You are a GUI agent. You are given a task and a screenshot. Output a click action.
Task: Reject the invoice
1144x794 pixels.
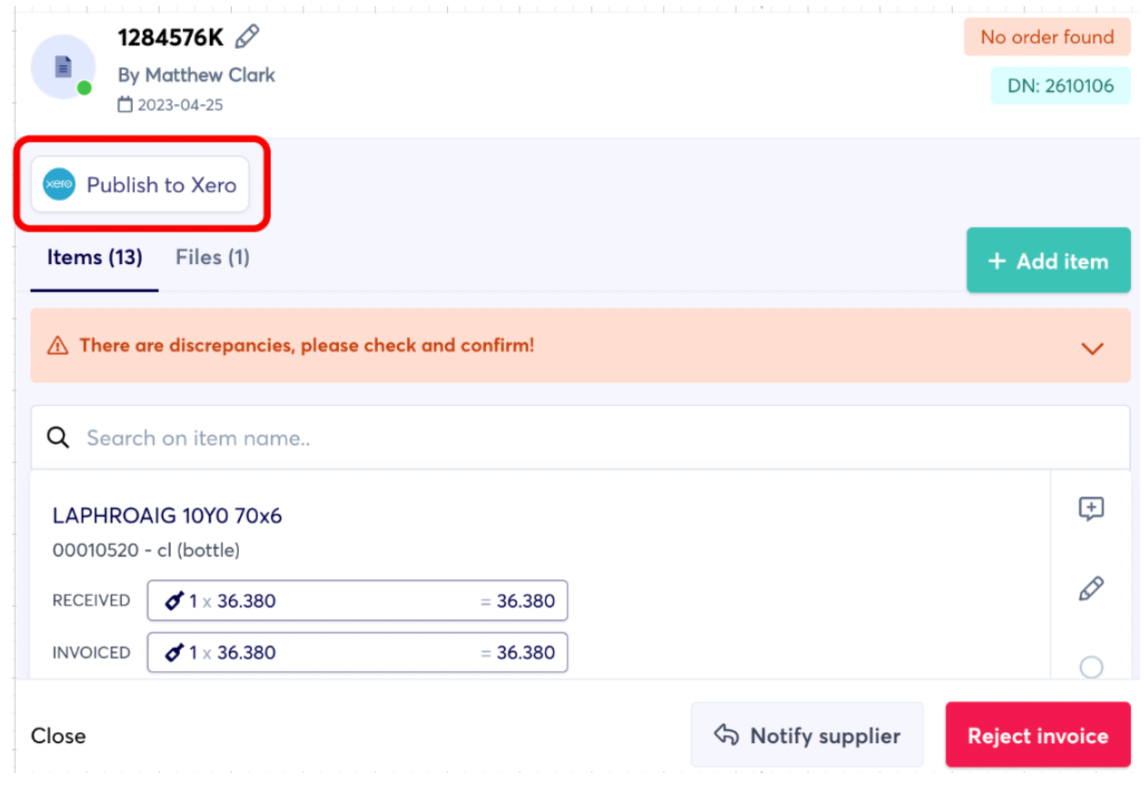coord(1037,736)
